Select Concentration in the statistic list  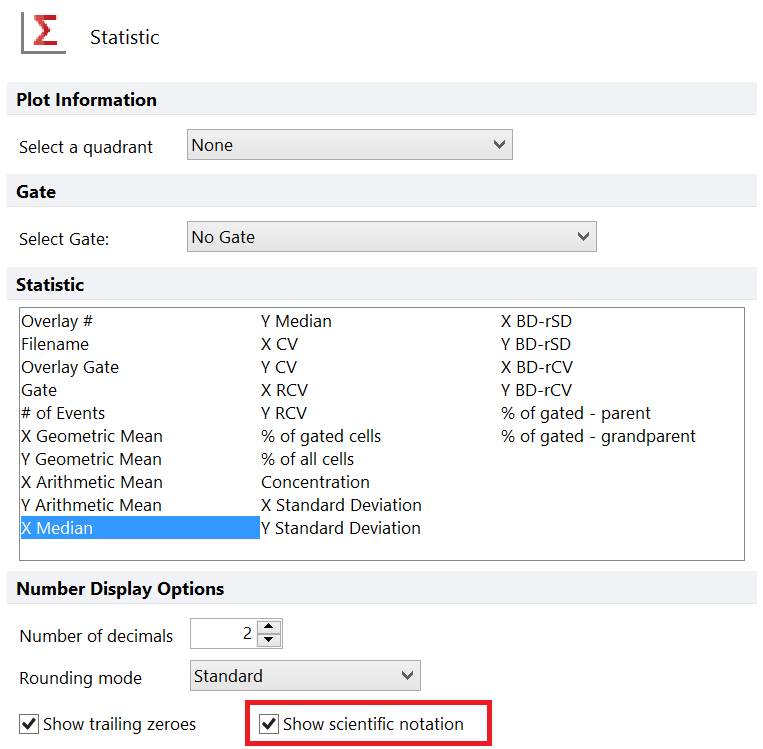click(x=315, y=482)
